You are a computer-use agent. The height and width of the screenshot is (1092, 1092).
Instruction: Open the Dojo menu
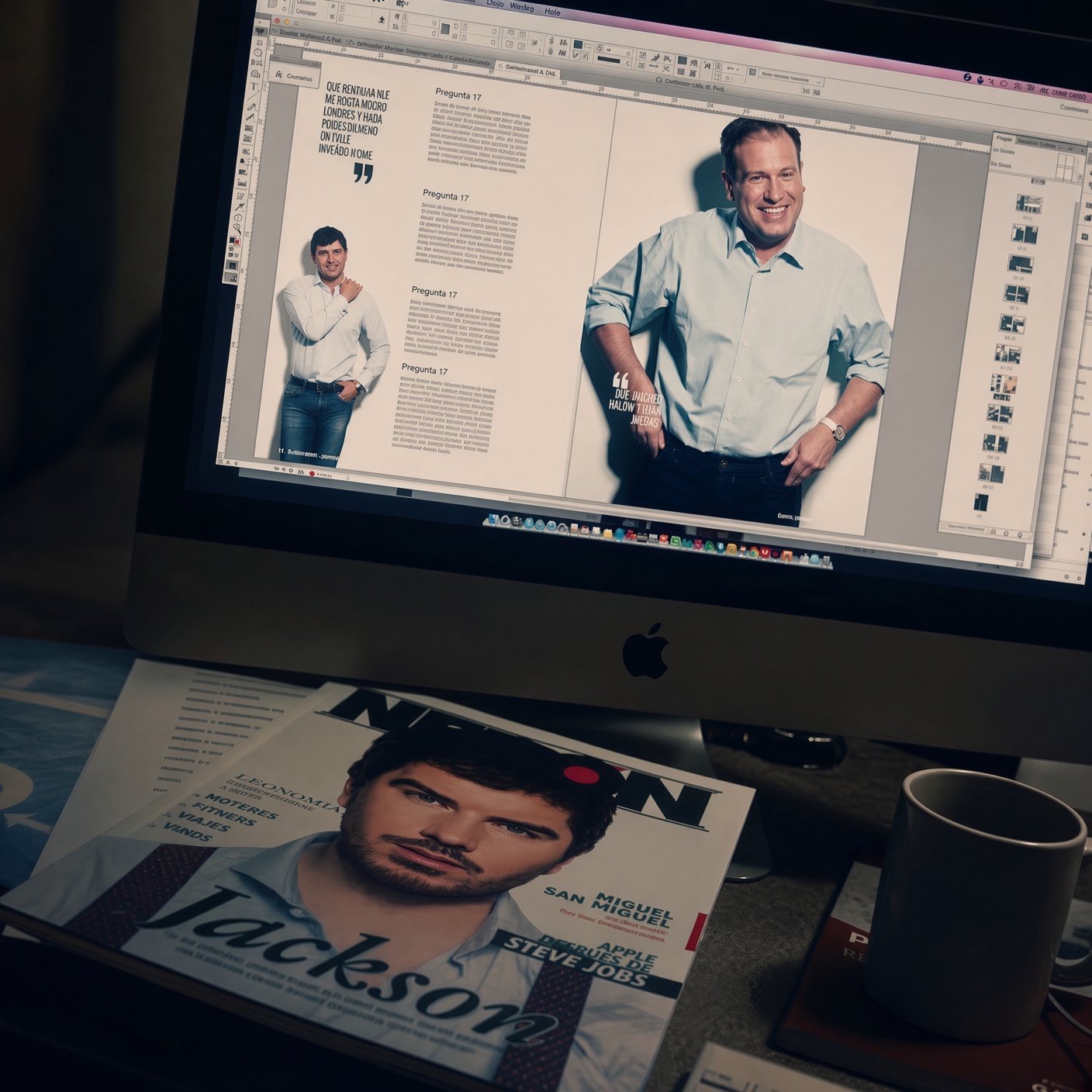495,3
